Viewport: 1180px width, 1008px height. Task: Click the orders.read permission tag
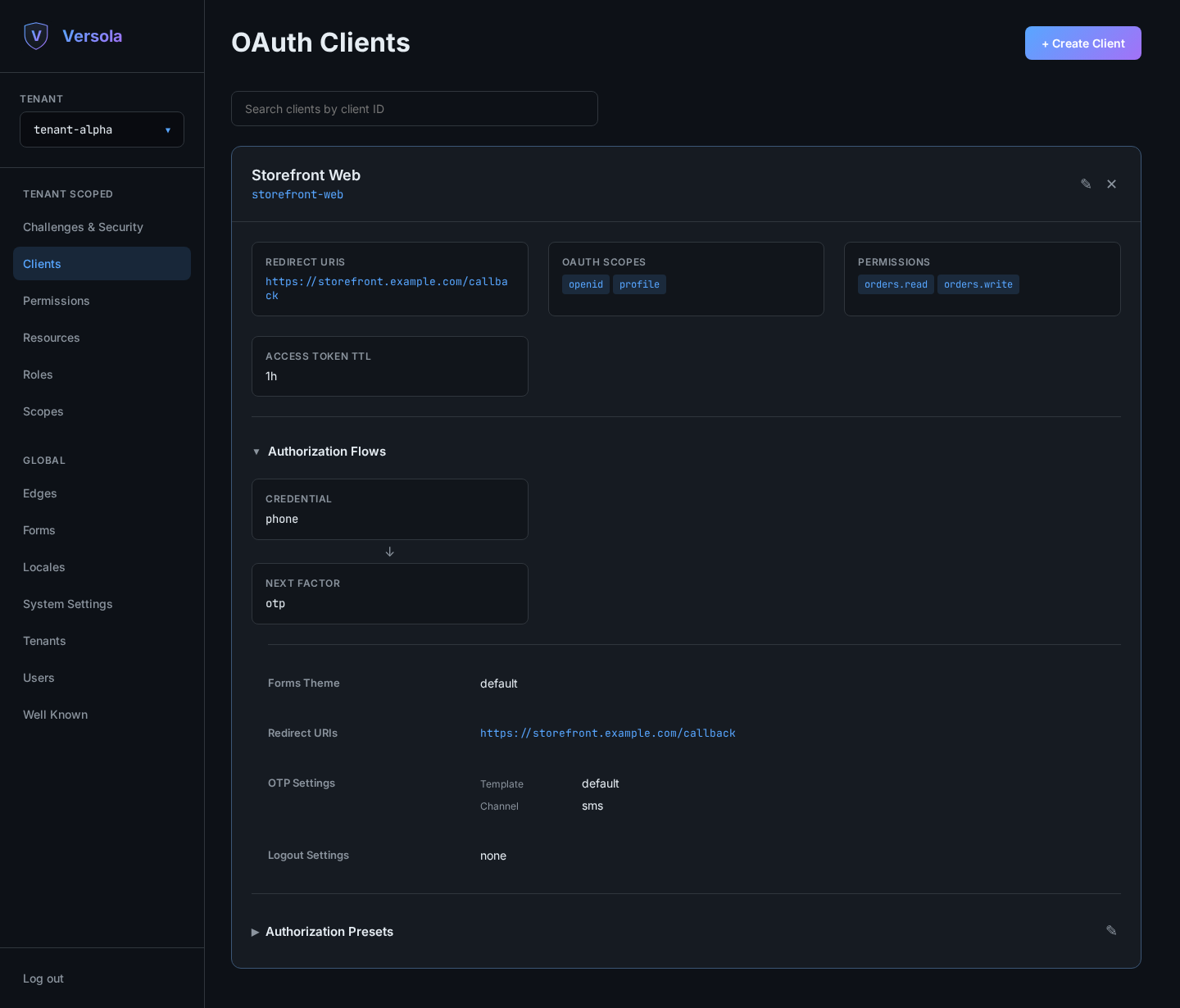pos(896,284)
